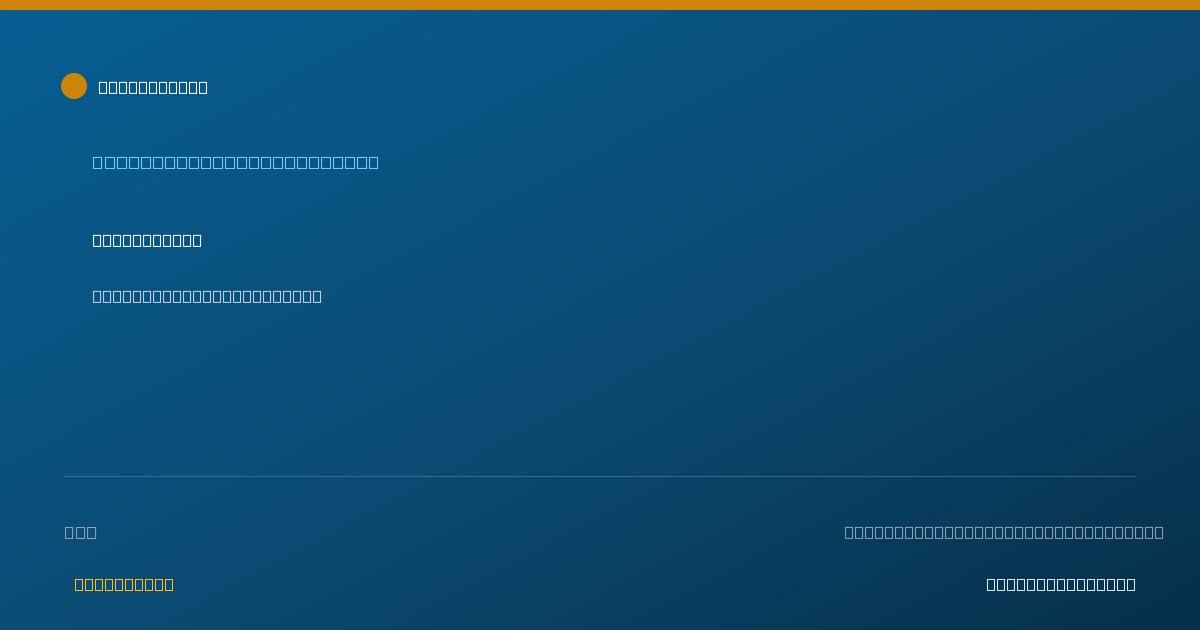
Task: Click the light blue headline text line
Action: click(x=236, y=162)
